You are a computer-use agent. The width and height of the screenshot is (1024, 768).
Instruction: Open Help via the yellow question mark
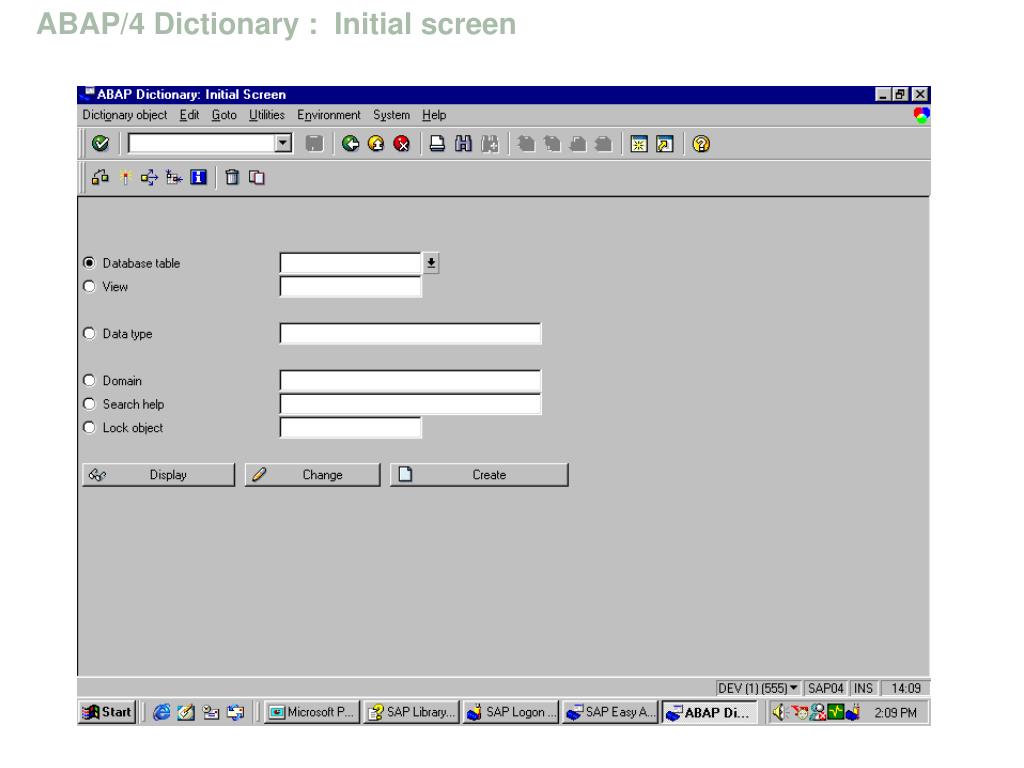(701, 143)
